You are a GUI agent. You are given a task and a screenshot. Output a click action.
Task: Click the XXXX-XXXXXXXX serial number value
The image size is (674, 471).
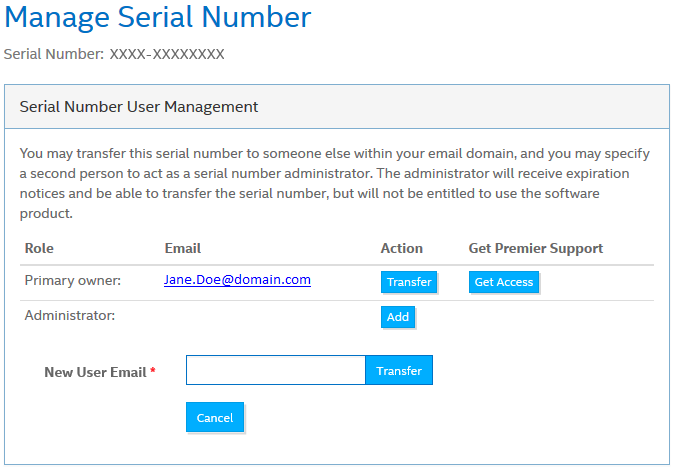[166, 53]
